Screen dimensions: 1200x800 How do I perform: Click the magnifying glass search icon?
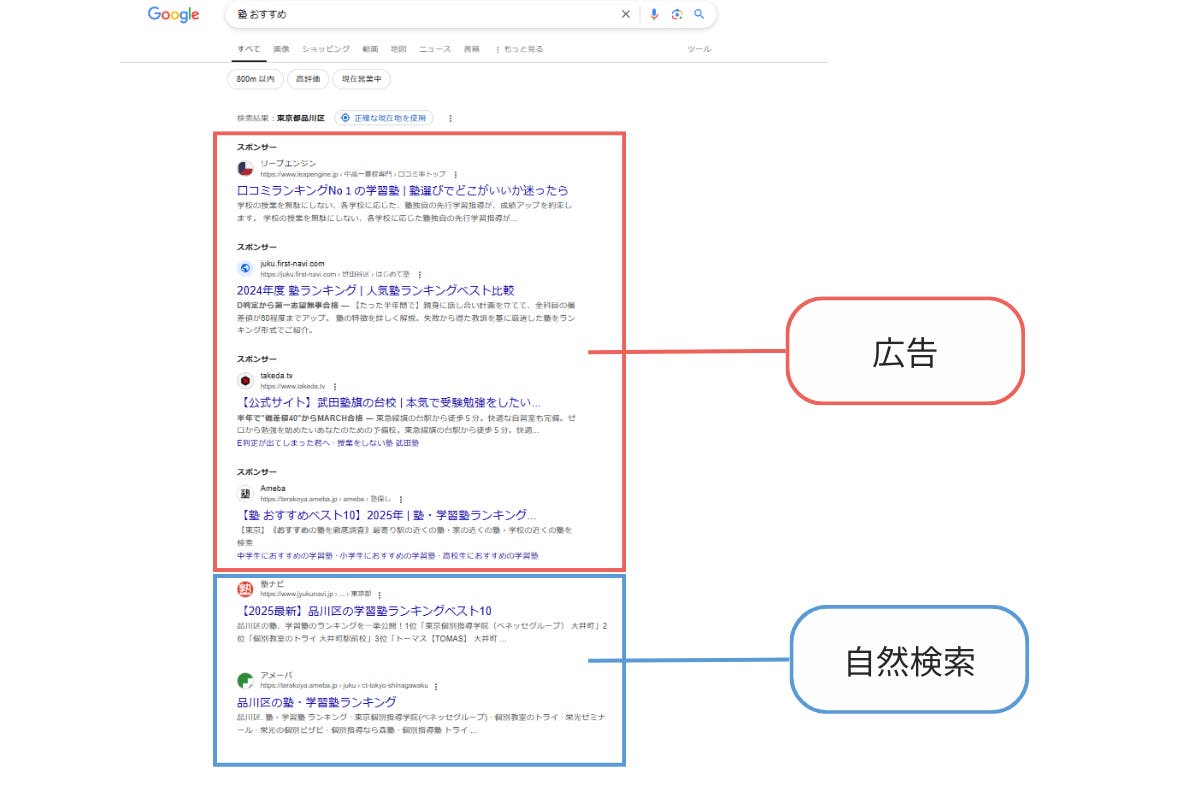[x=699, y=14]
